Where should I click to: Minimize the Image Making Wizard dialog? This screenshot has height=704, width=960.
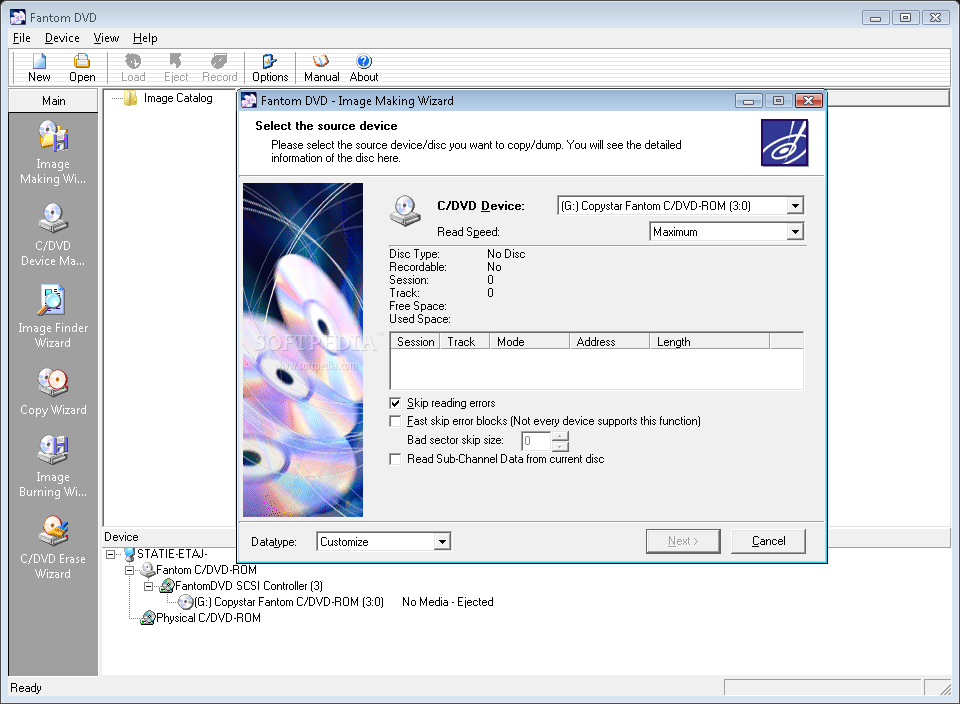[749, 100]
